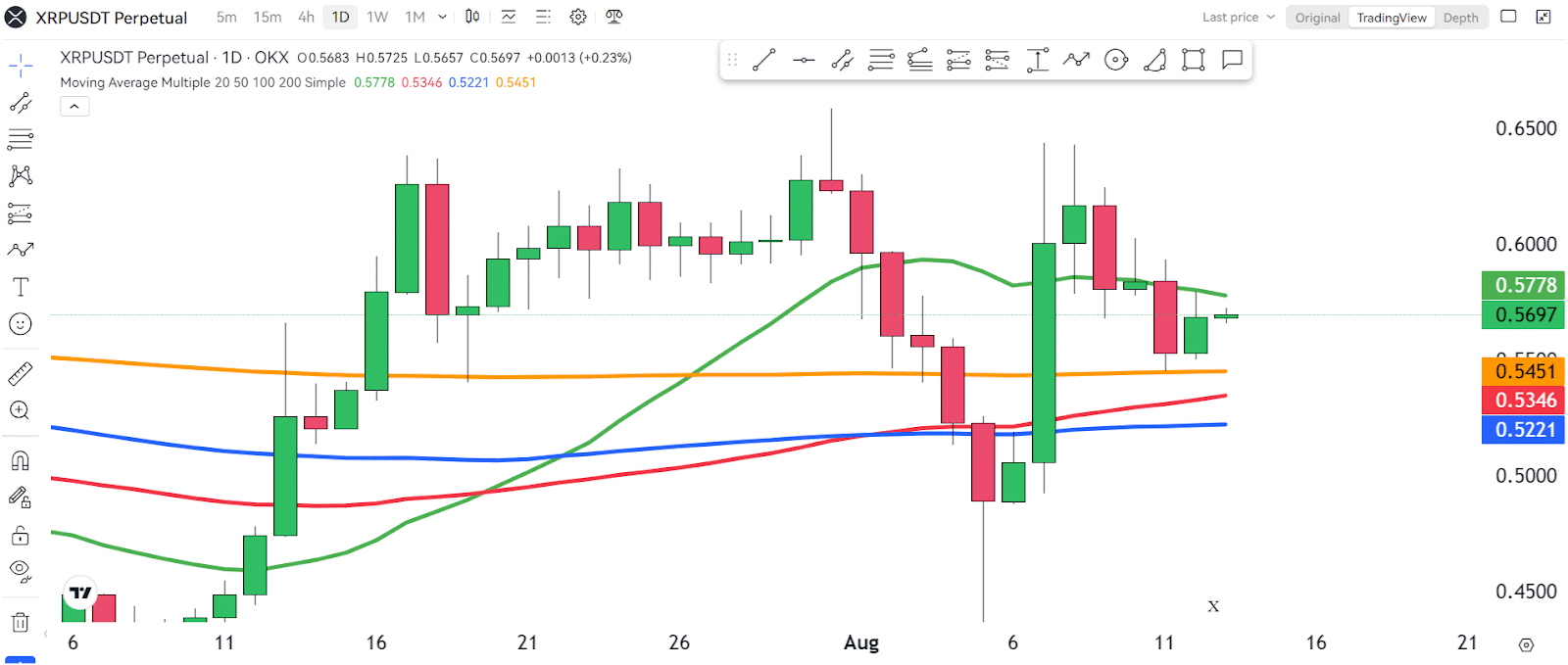The image size is (1568, 665).
Task: Open the indicators menu
Action: 509,17
